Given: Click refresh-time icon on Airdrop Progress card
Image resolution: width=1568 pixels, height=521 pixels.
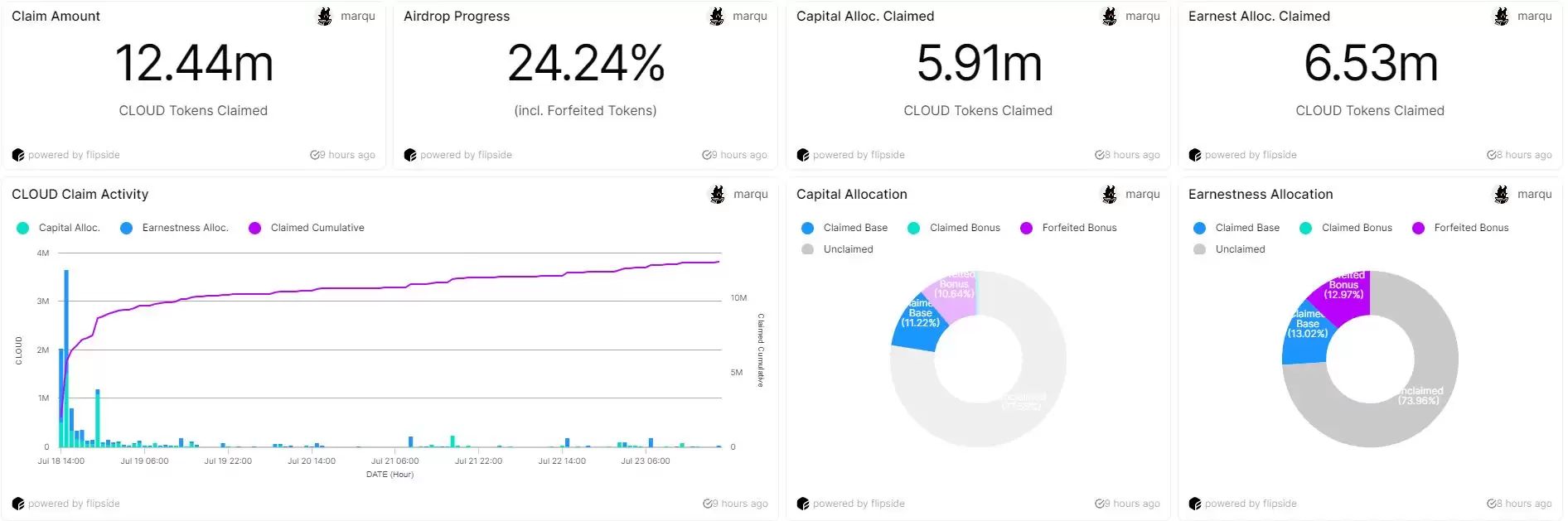Looking at the screenshot, I should coord(708,155).
